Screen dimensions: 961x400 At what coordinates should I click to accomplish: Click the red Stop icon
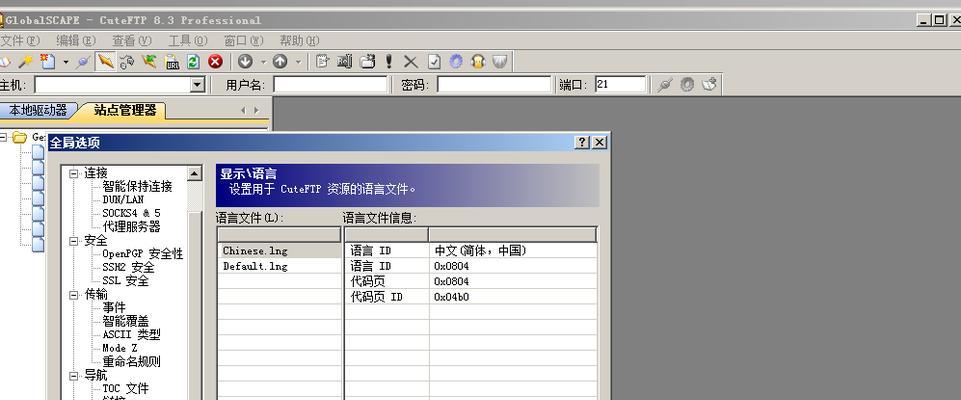pos(215,61)
